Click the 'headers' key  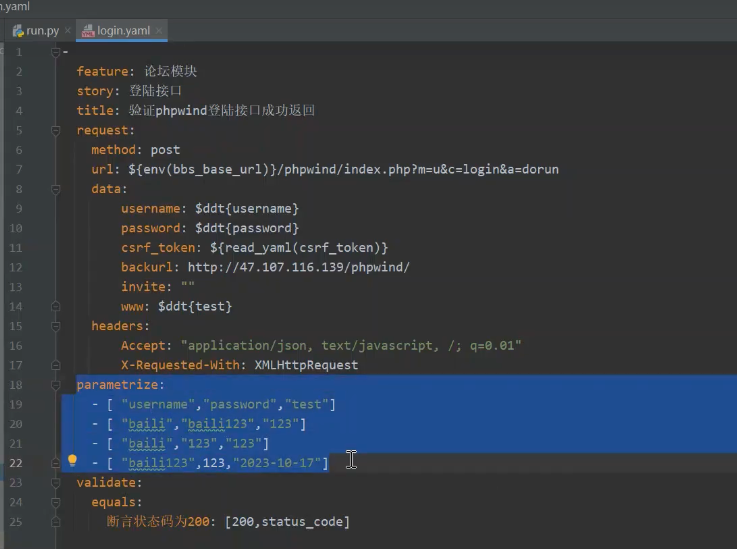click(x=117, y=326)
